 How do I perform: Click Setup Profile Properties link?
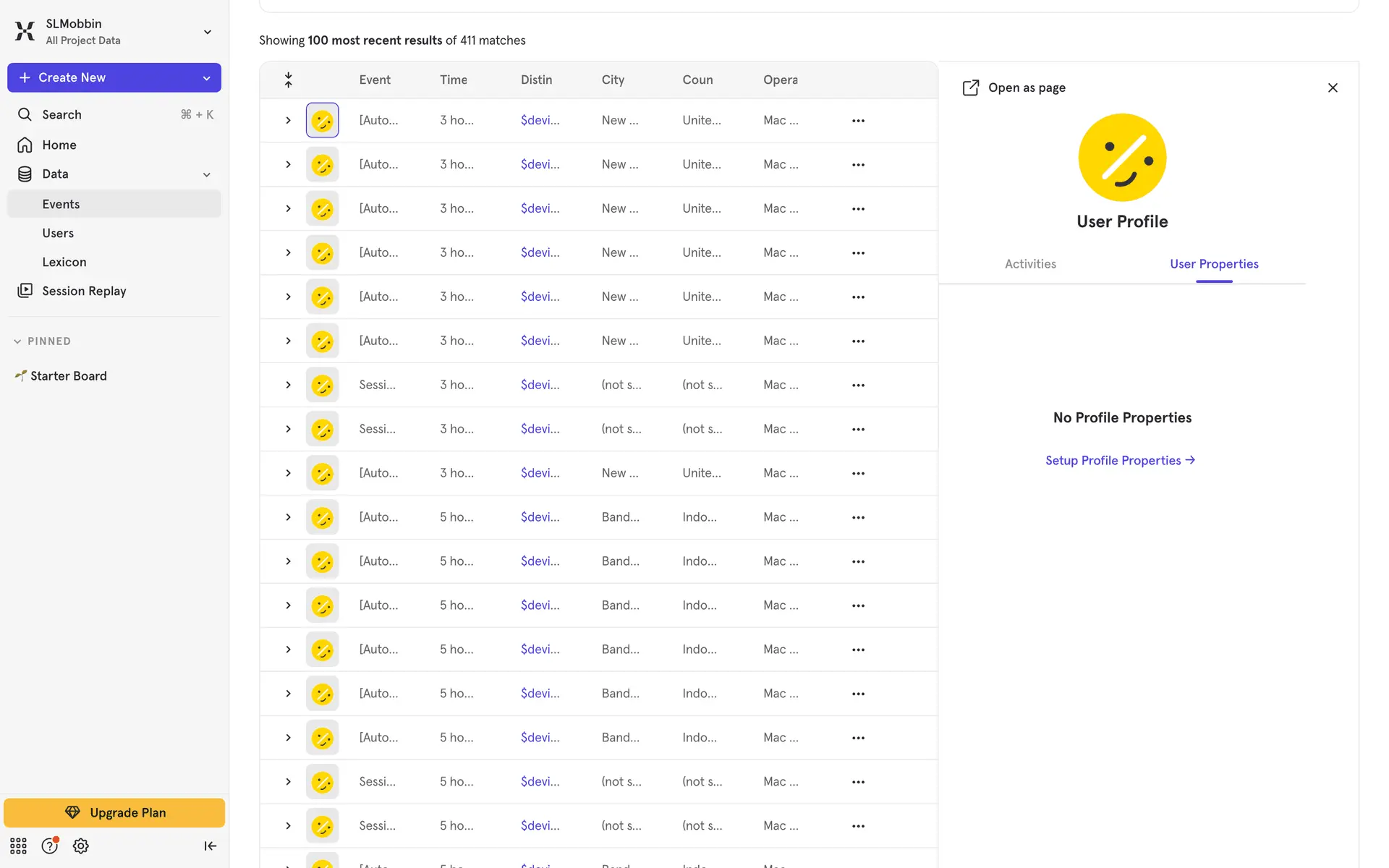click(1120, 460)
